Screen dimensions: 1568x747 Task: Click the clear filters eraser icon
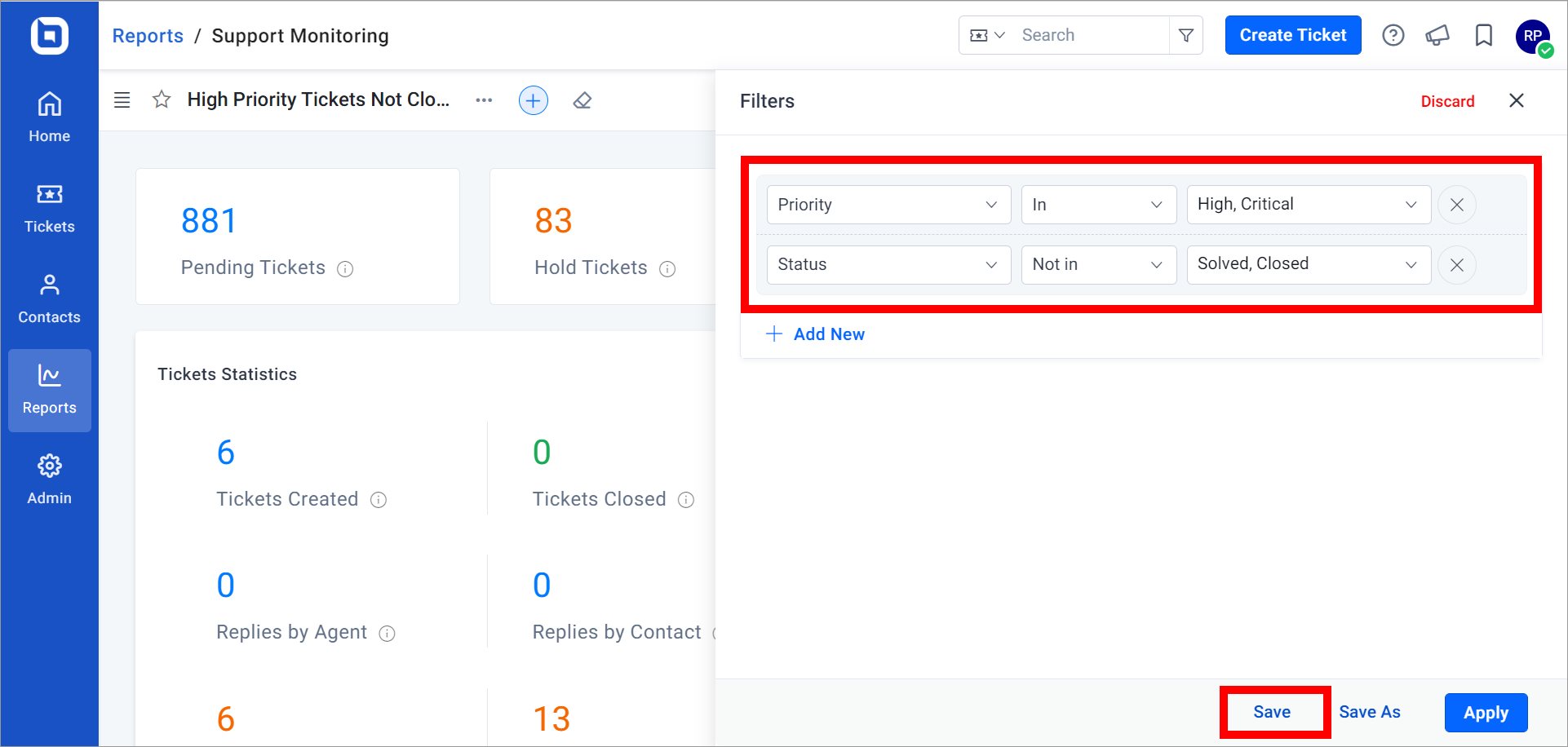pos(582,100)
